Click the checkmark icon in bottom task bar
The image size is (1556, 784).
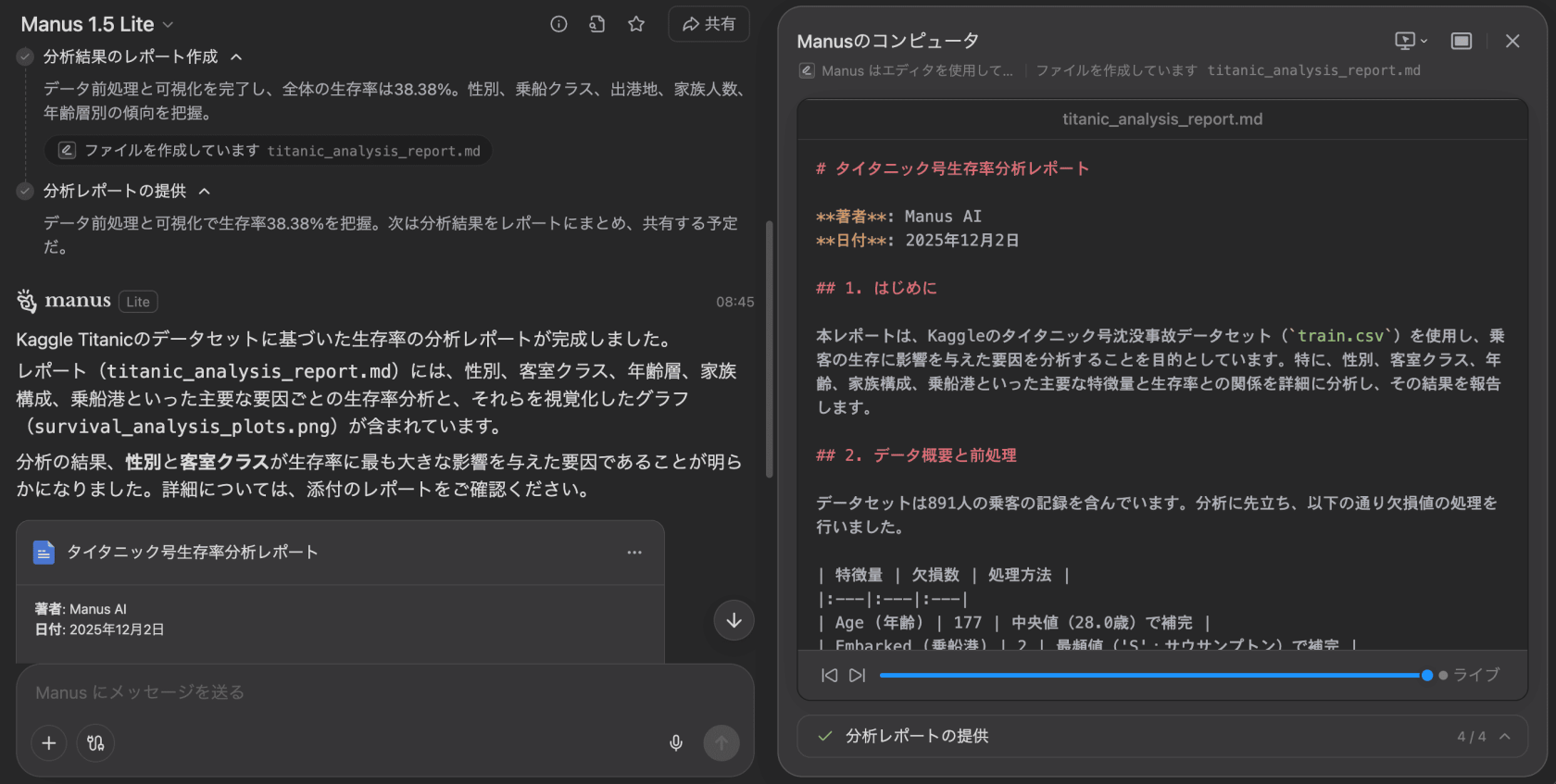(x=824, y=737)
